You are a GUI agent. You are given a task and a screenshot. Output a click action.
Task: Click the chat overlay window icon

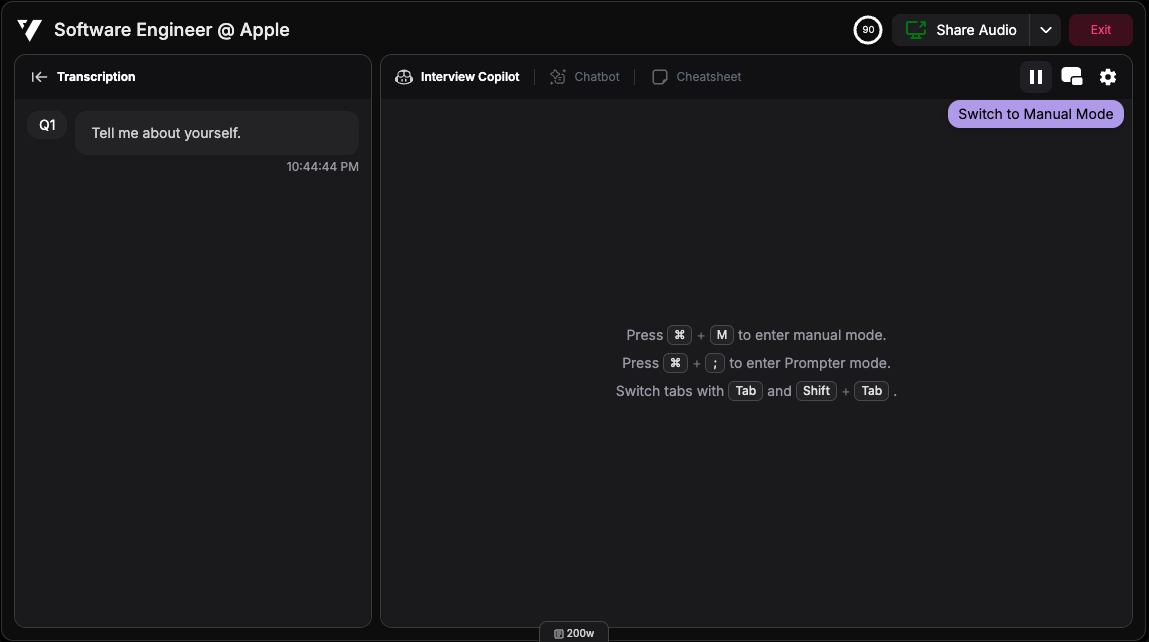click(1071, 77)
